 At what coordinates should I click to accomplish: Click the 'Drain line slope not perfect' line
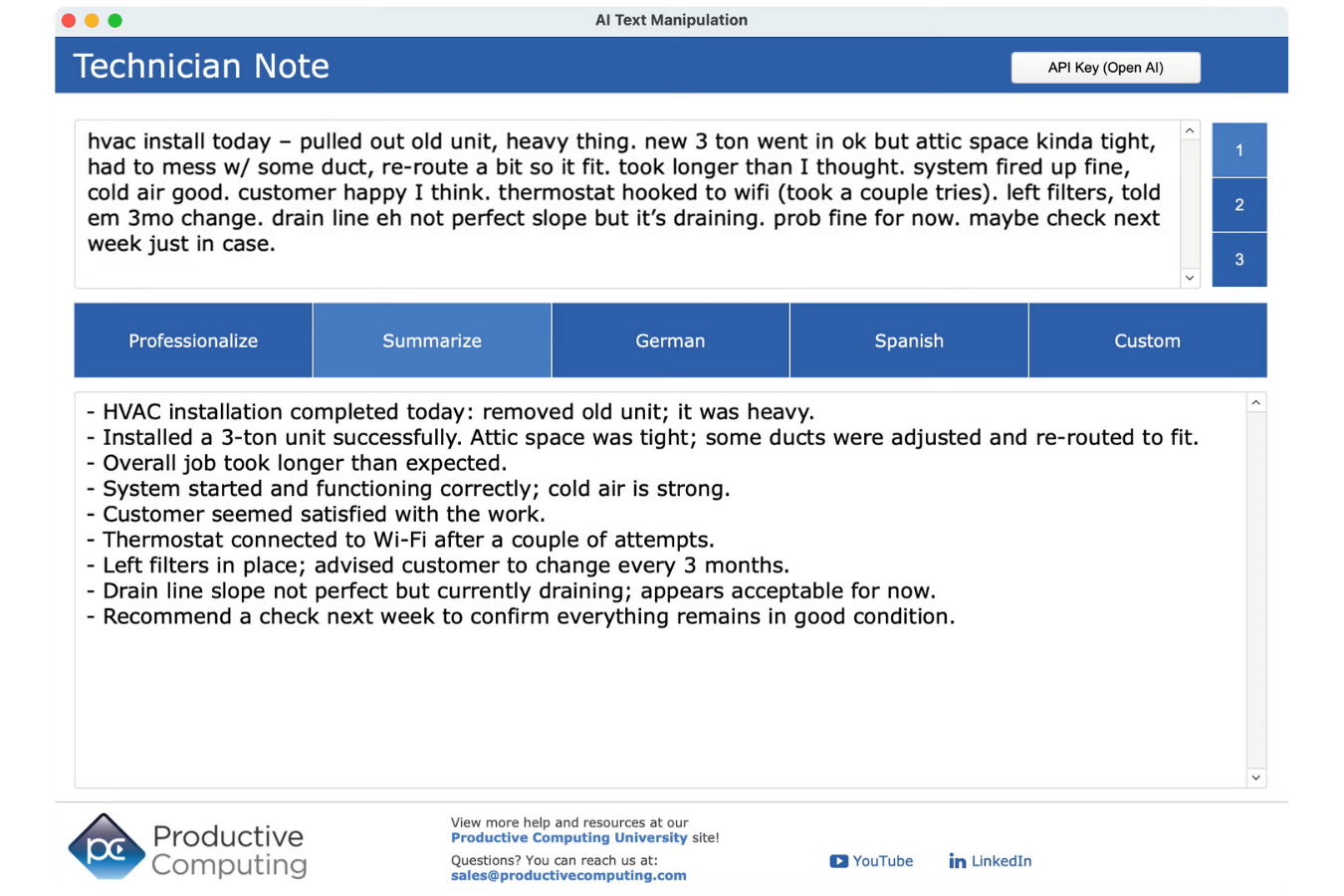(511, 591)
